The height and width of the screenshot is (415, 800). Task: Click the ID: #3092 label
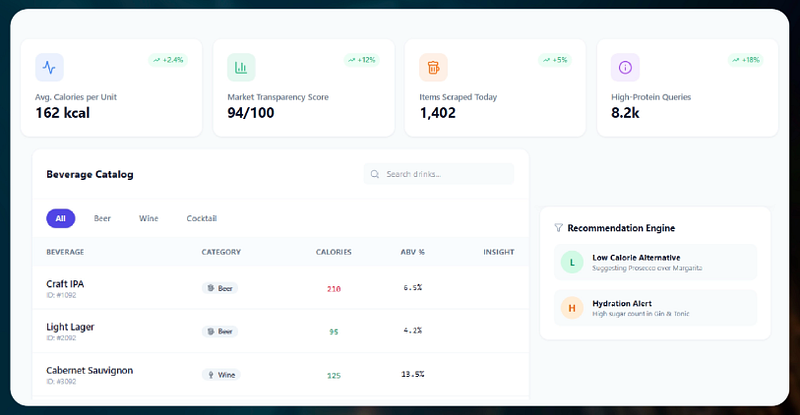click(x=61, y=381)
